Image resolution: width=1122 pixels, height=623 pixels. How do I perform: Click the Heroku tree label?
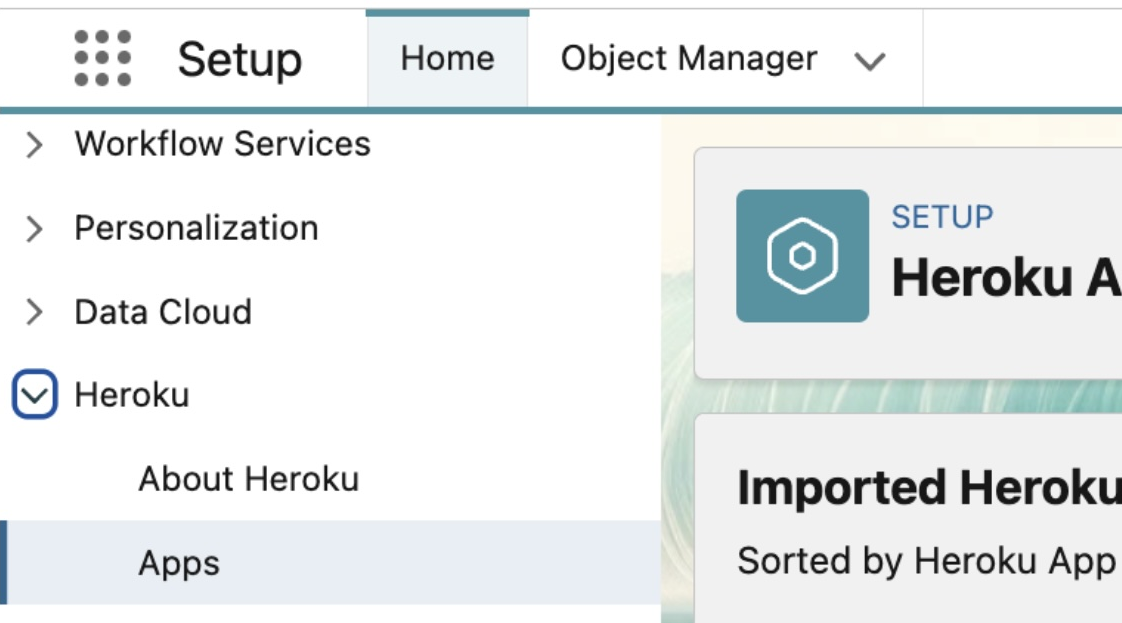132,395
